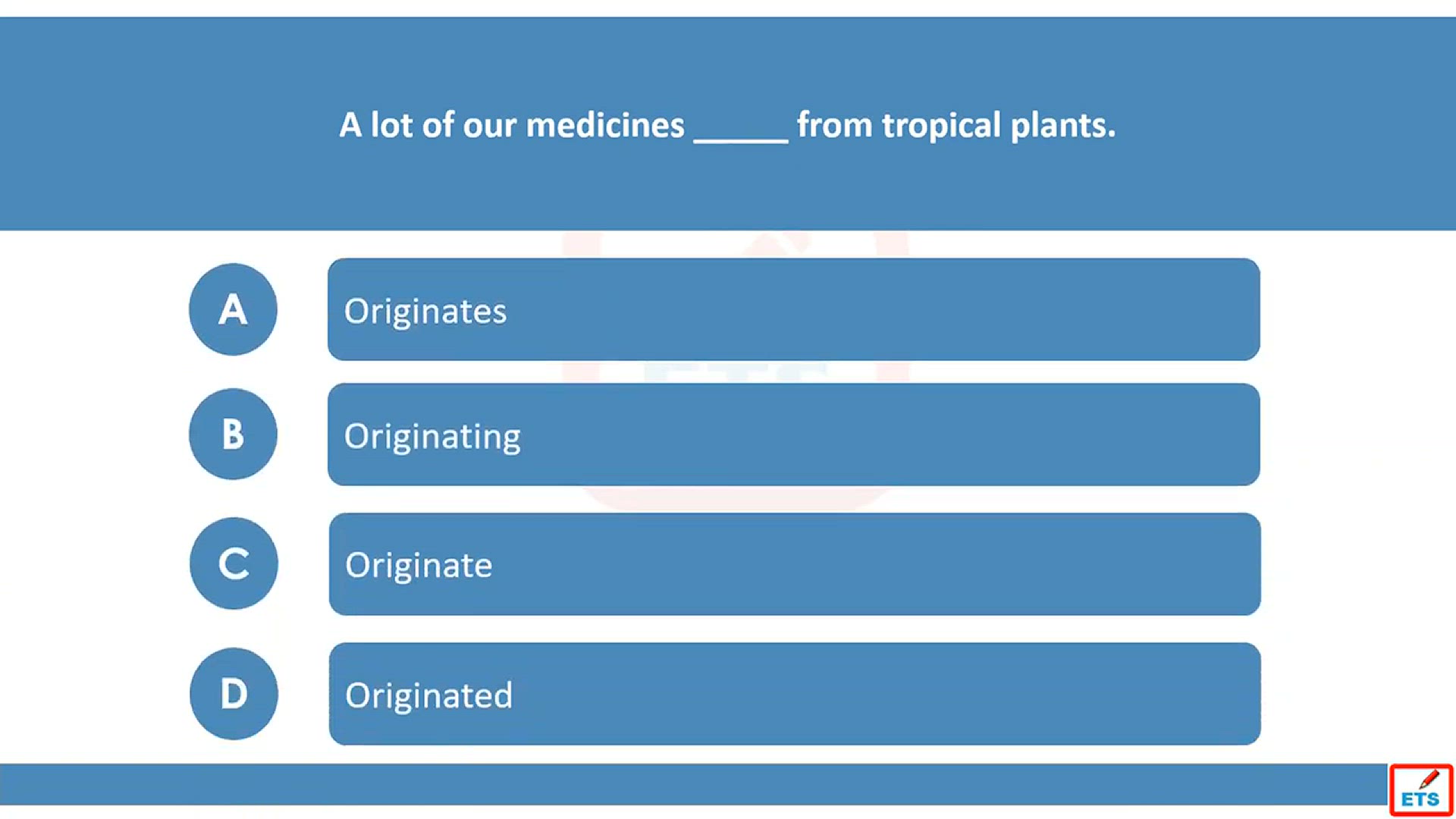
Task: Choose the answer 'Originate'
Action: pos(795,564)
